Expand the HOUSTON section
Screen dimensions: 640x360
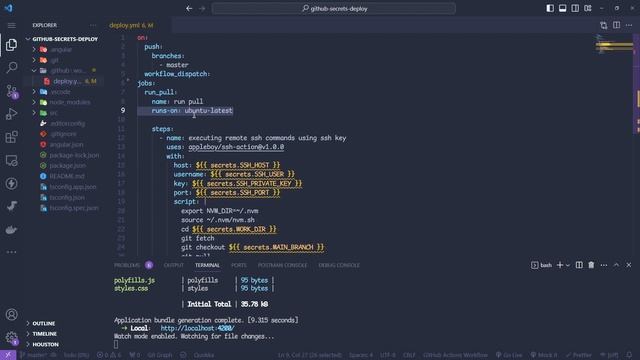click(45, 344)
